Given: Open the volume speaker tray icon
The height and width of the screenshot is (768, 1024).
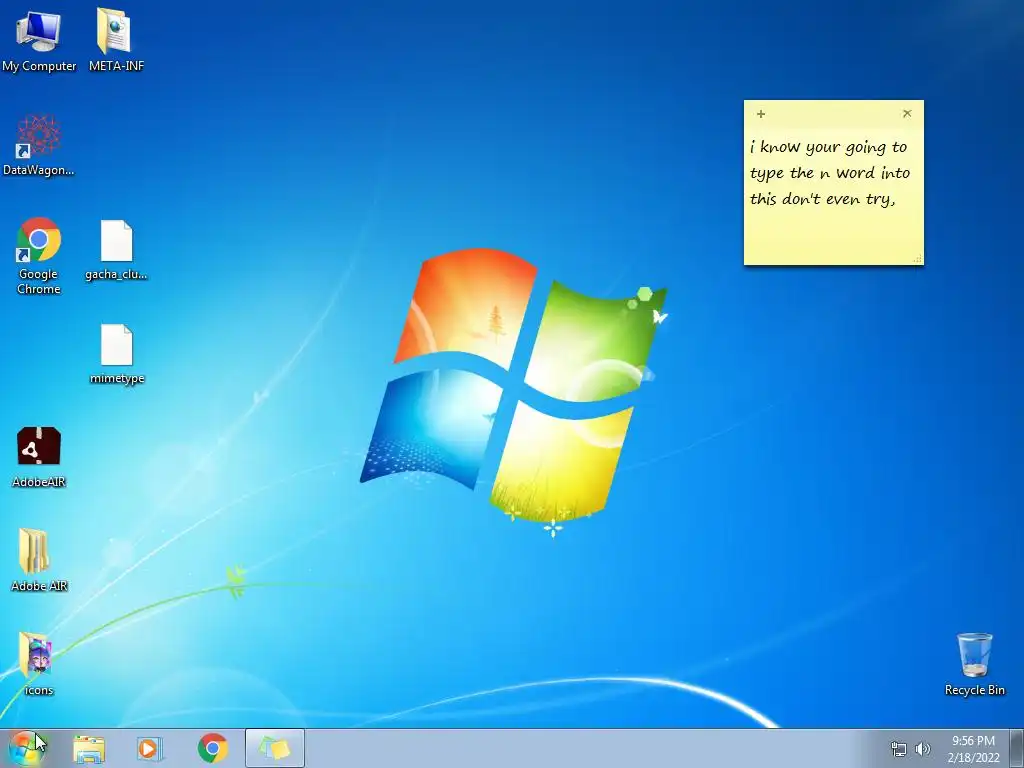Looking at the screenshot, I should [923, 749].
